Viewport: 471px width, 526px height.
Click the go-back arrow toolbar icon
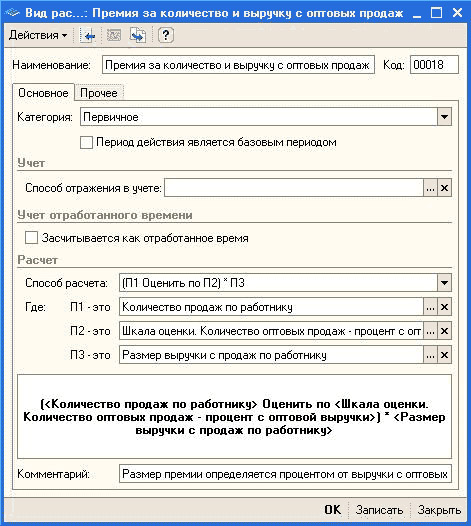tap(88, 35)
